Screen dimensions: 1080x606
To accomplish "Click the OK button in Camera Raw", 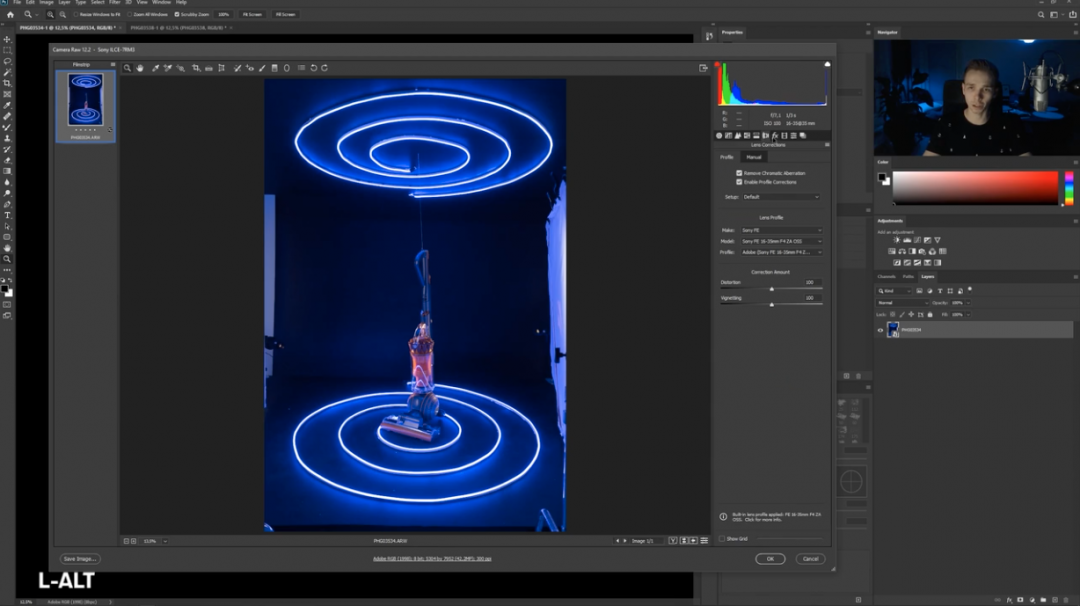I will (770, 558).
